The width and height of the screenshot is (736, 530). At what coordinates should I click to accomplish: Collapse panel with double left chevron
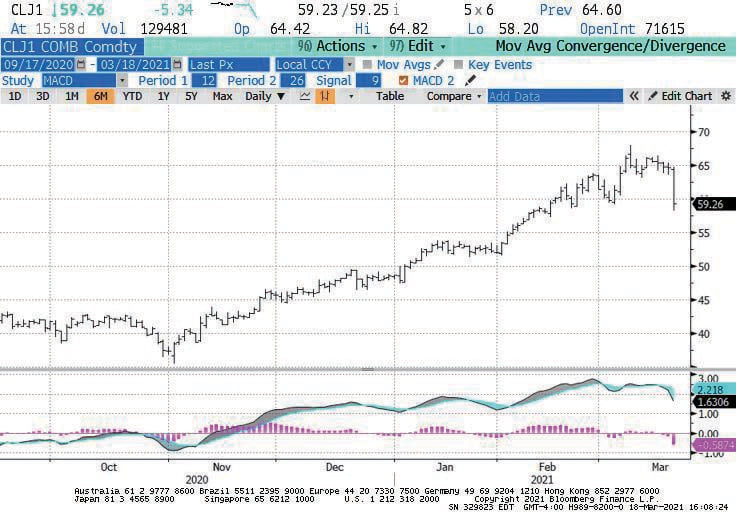(x=634, y=96)
